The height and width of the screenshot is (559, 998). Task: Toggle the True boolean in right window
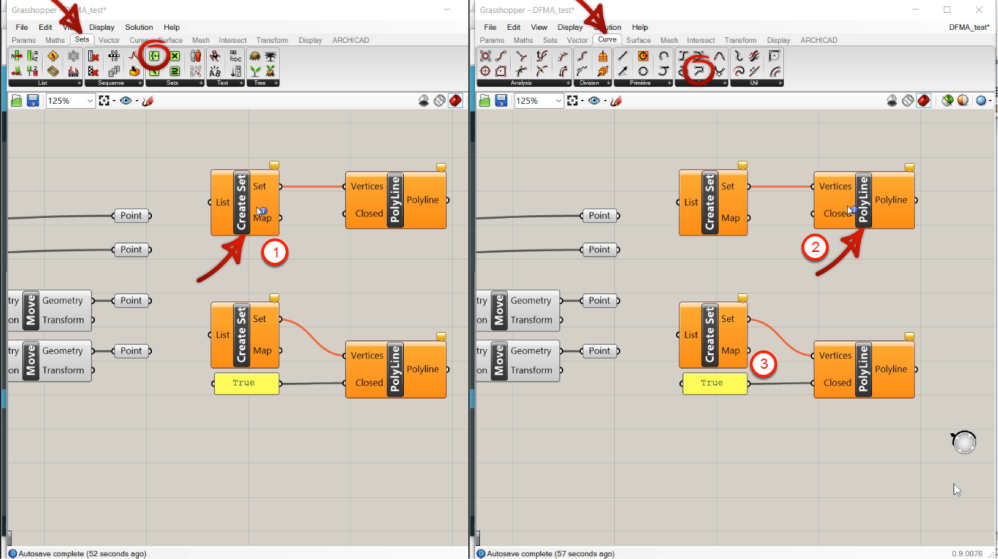coord(715,383)
